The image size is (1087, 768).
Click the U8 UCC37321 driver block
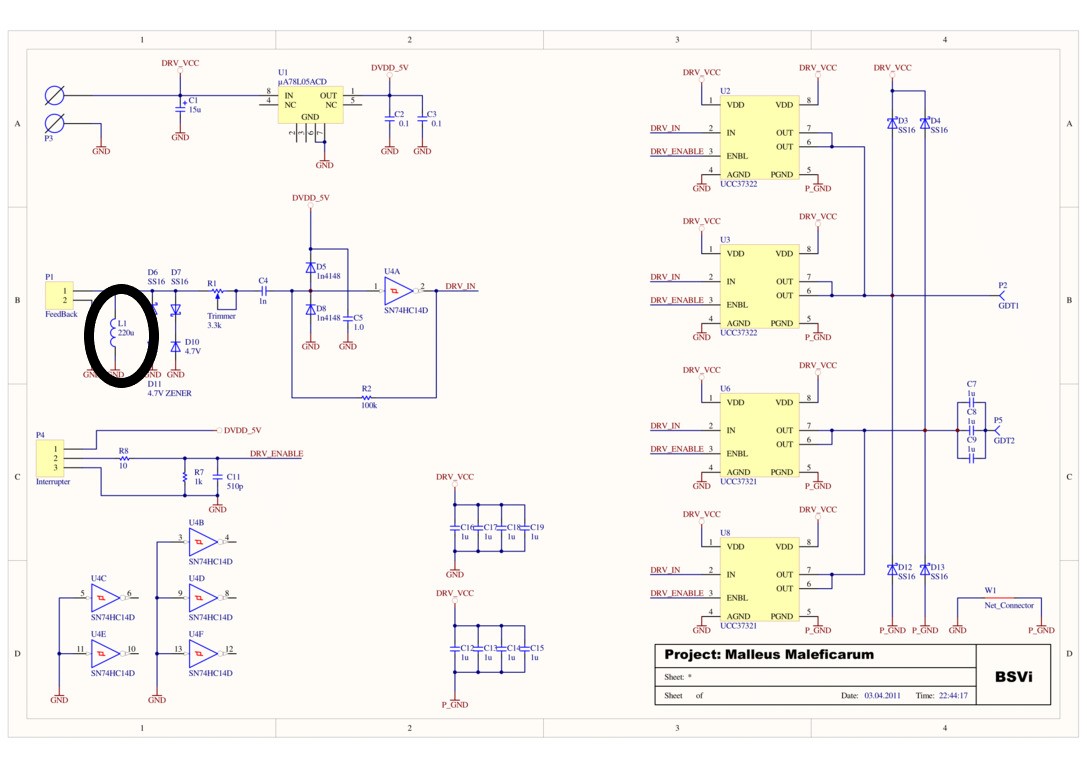759,581
